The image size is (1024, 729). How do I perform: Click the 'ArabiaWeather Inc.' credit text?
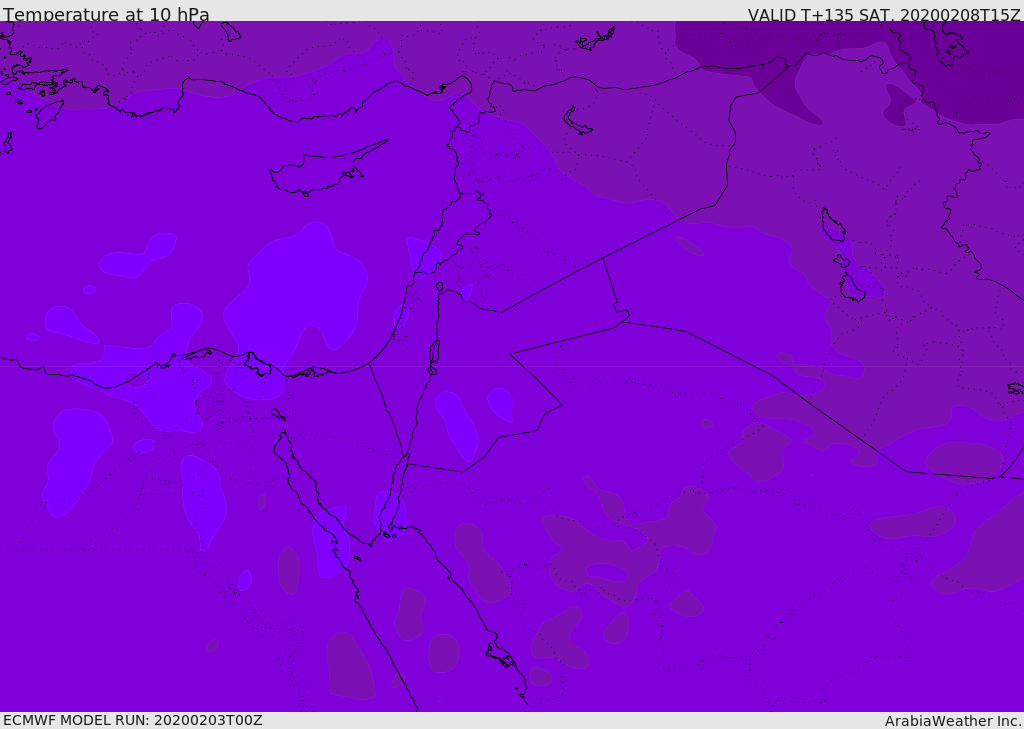coord(954,721)
